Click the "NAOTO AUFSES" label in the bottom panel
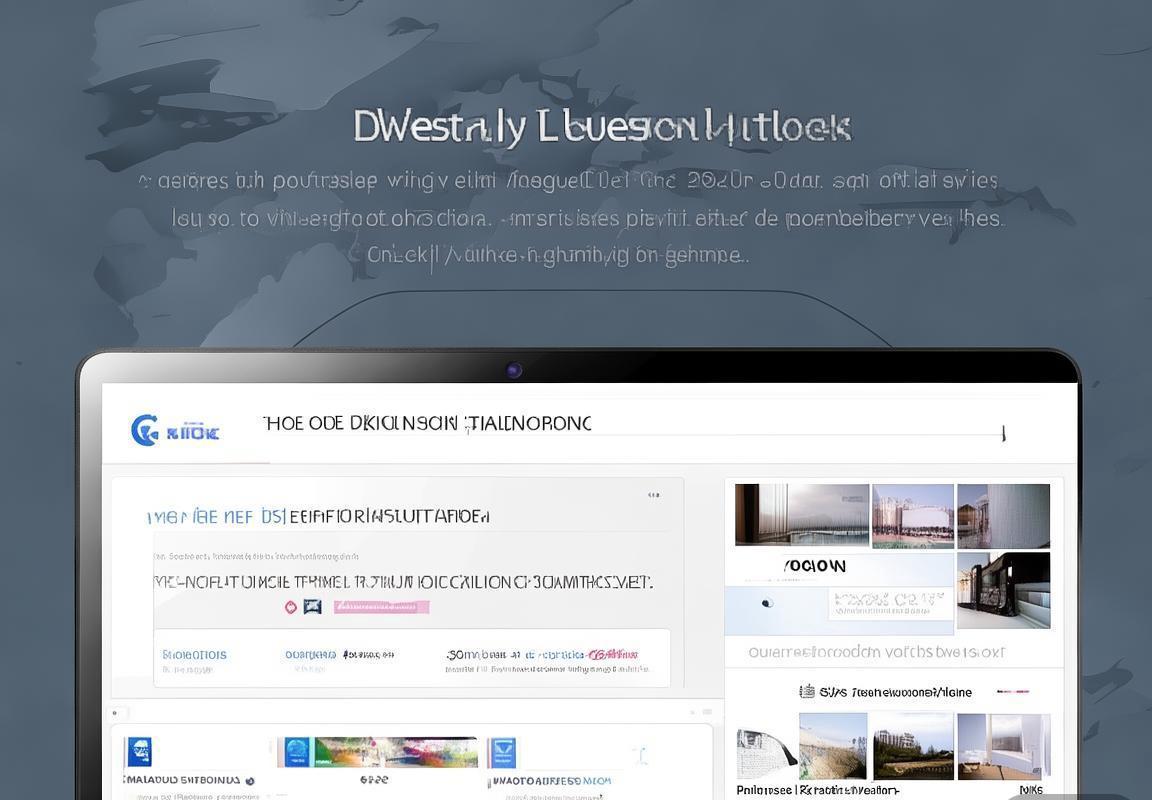The image size is (1152, 800). pos(551,780)
